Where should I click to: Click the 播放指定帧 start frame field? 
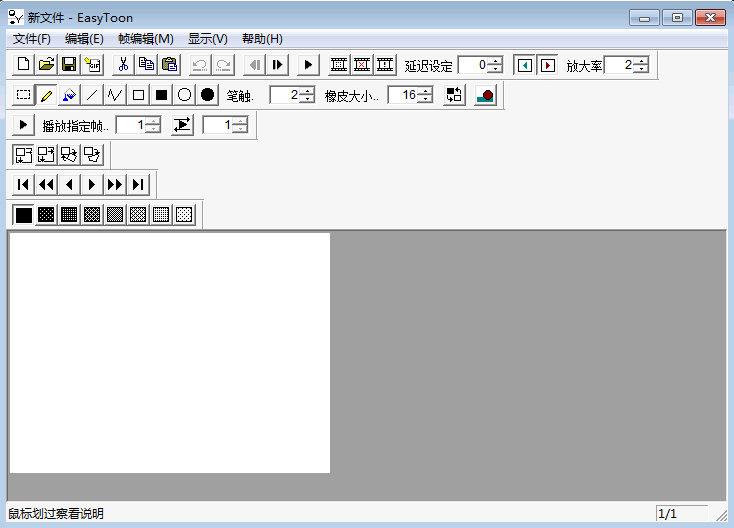point(131,125)
